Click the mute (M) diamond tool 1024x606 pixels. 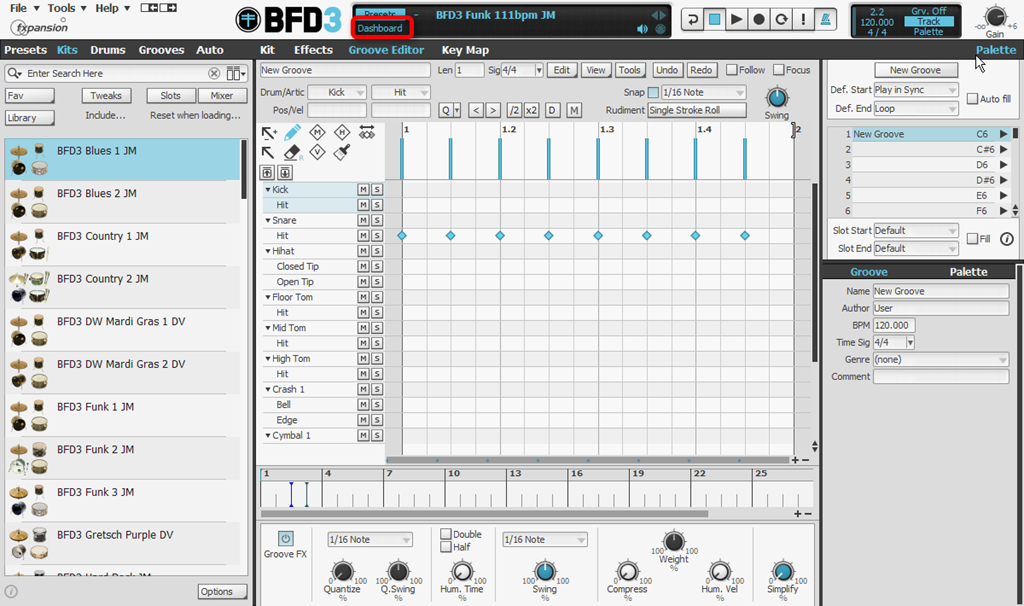pos(317,132)
